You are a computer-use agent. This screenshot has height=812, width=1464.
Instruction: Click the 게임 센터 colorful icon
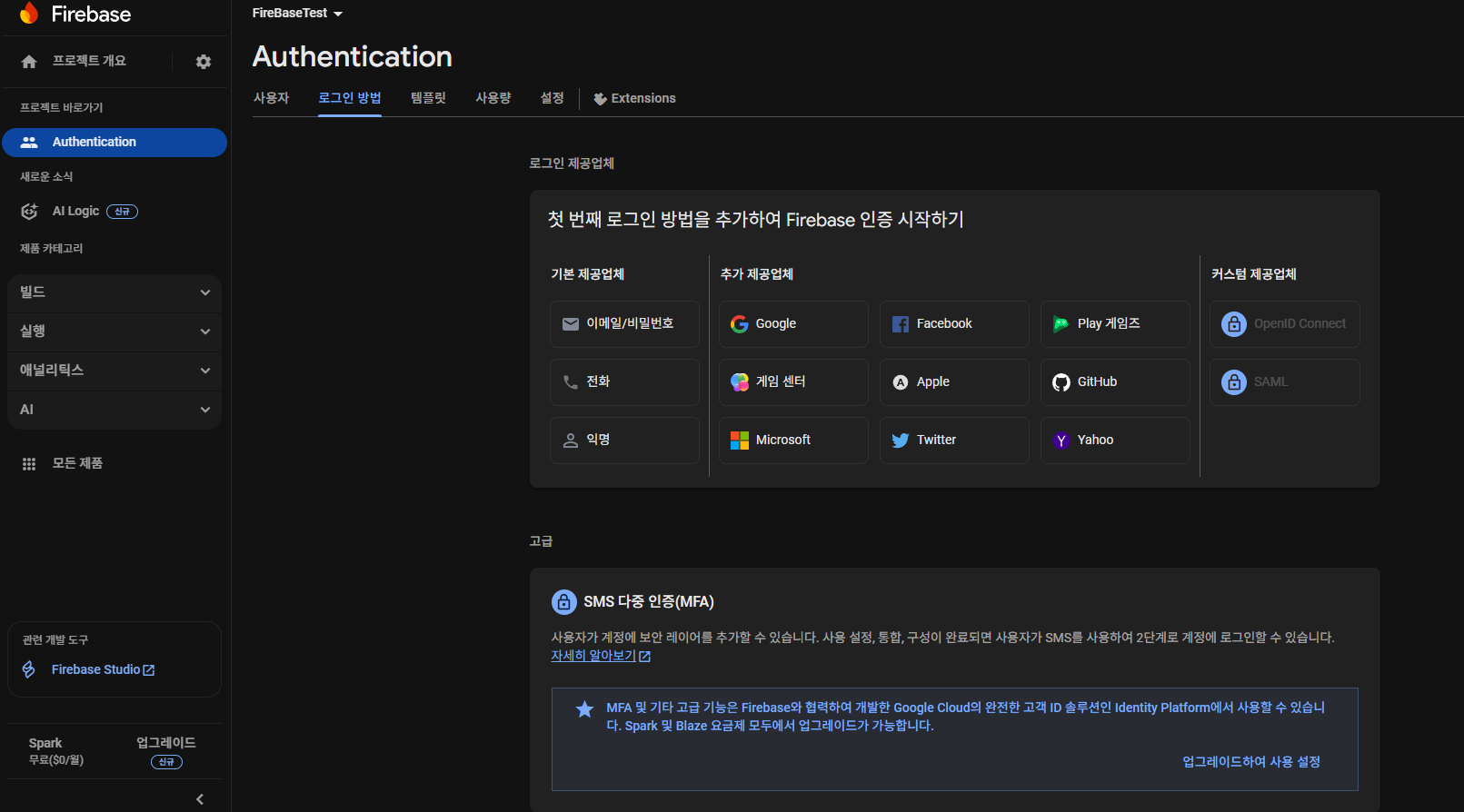click(x=740, y=382)
